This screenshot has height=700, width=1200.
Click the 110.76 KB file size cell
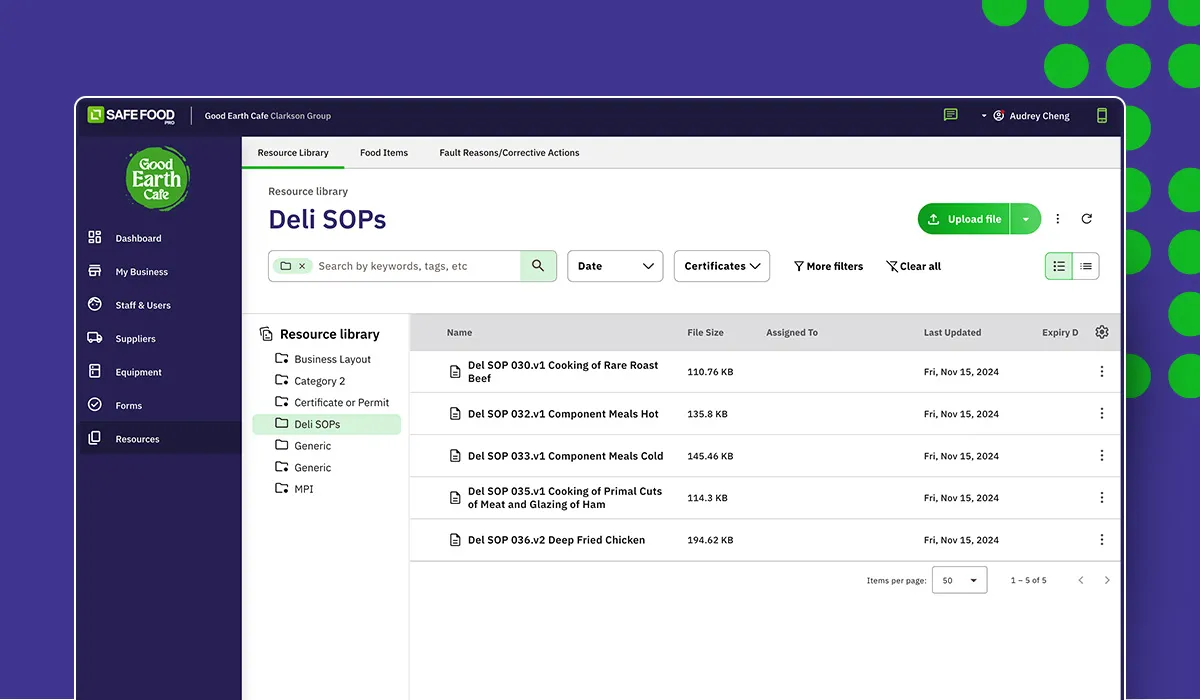(x=710, y=372)
